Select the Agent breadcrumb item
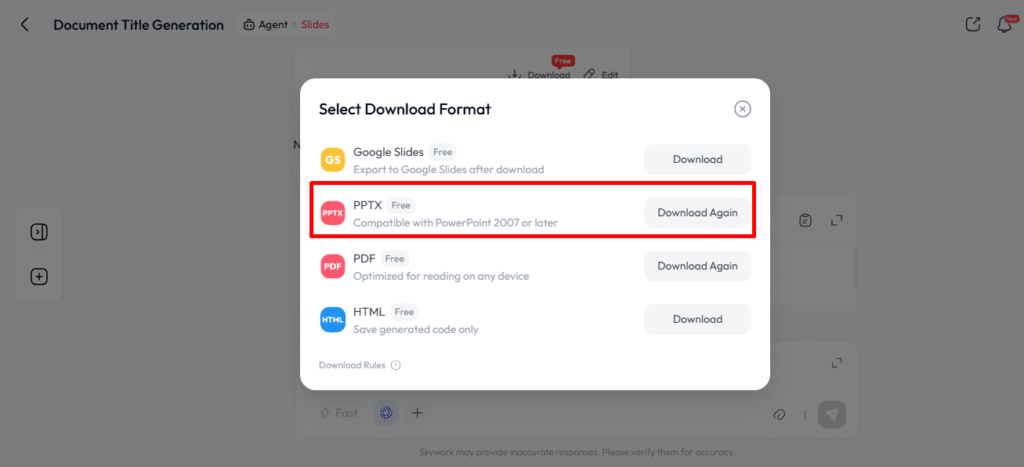Viewport: 1024px width, 467px height. (265, 25)
